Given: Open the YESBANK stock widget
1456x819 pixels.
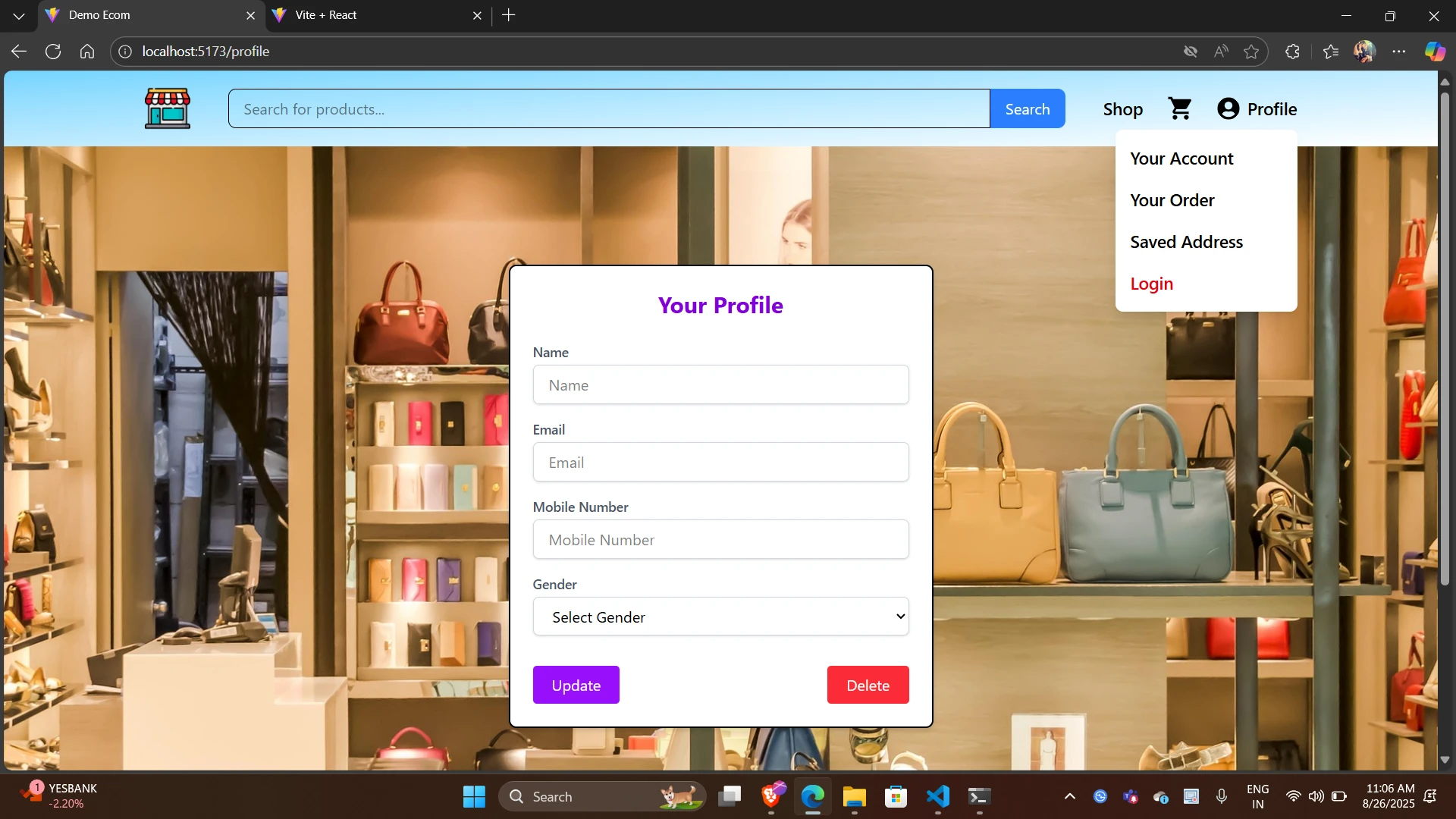Looking at the screenshot, I should point(59,796).
